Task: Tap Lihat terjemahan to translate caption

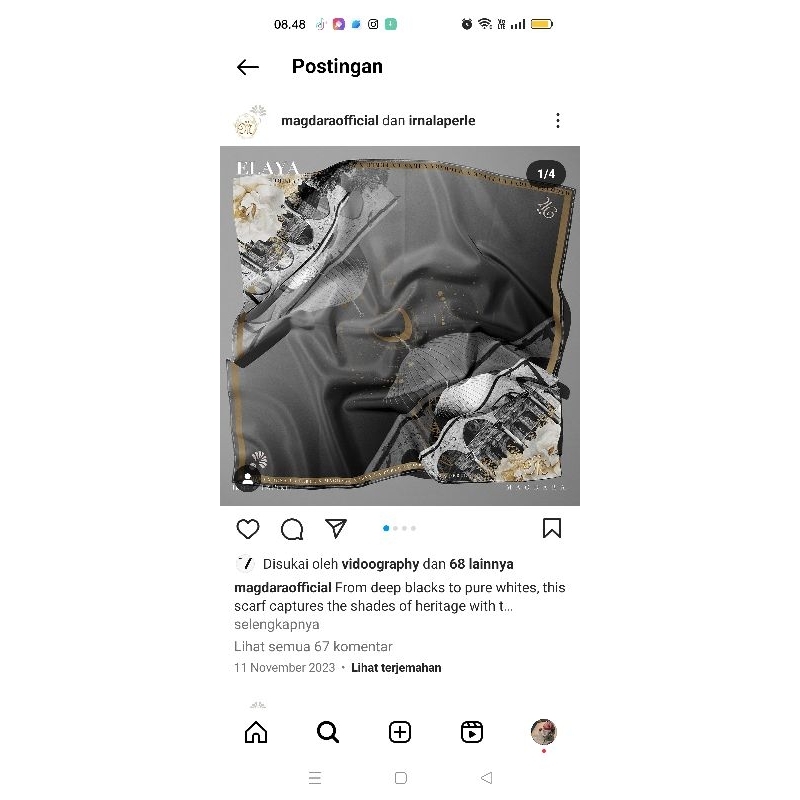Action: (x=396, y=668)
